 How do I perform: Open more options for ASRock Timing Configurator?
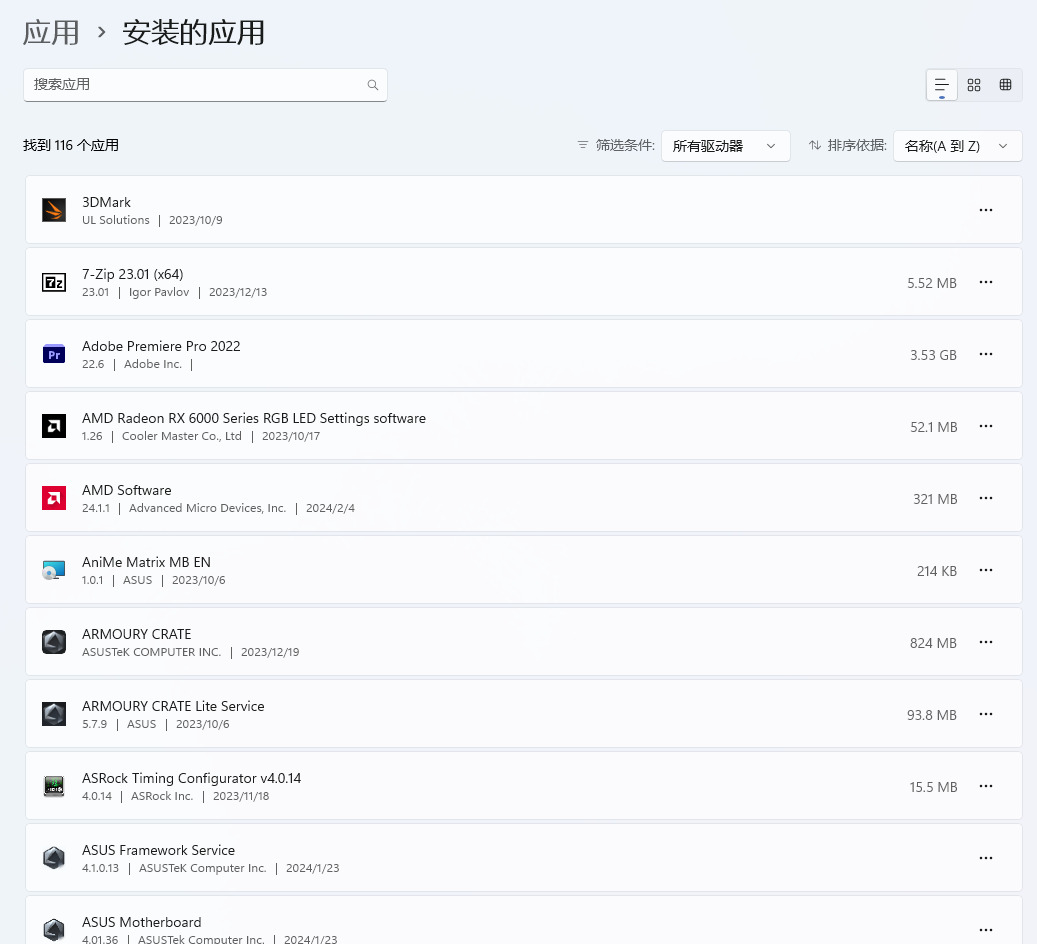[986, 787]
